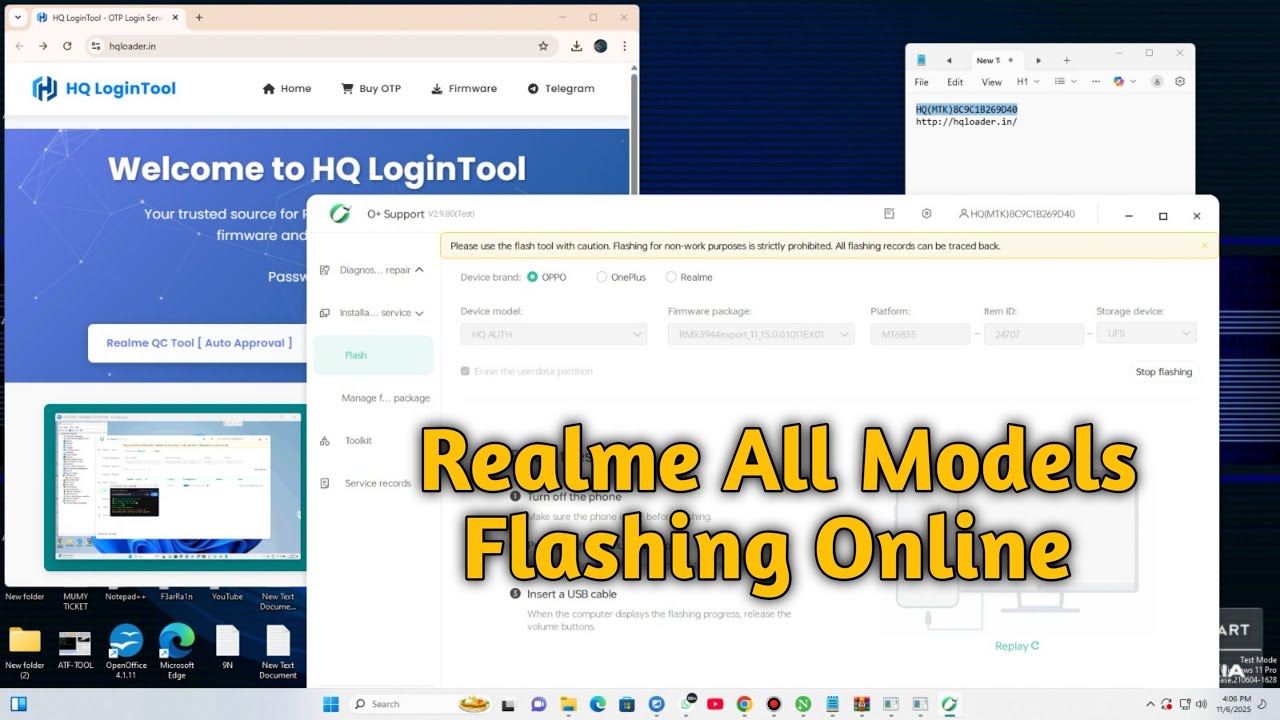Select the Realme device brand radio
Viewport: 1280px width, 720px height.
pyautogui.click(x=671, y=277)
